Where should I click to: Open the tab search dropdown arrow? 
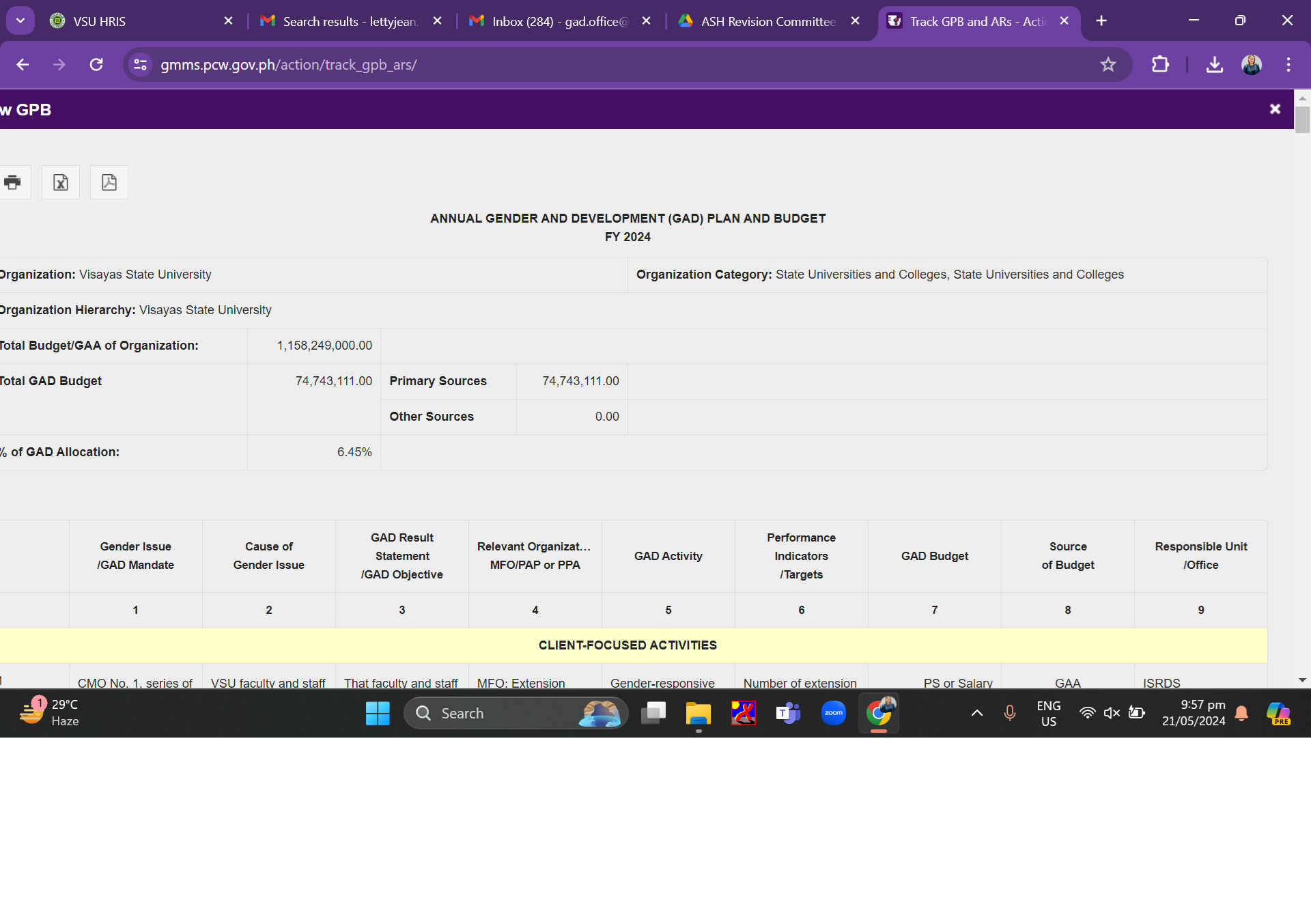point(20,20)
